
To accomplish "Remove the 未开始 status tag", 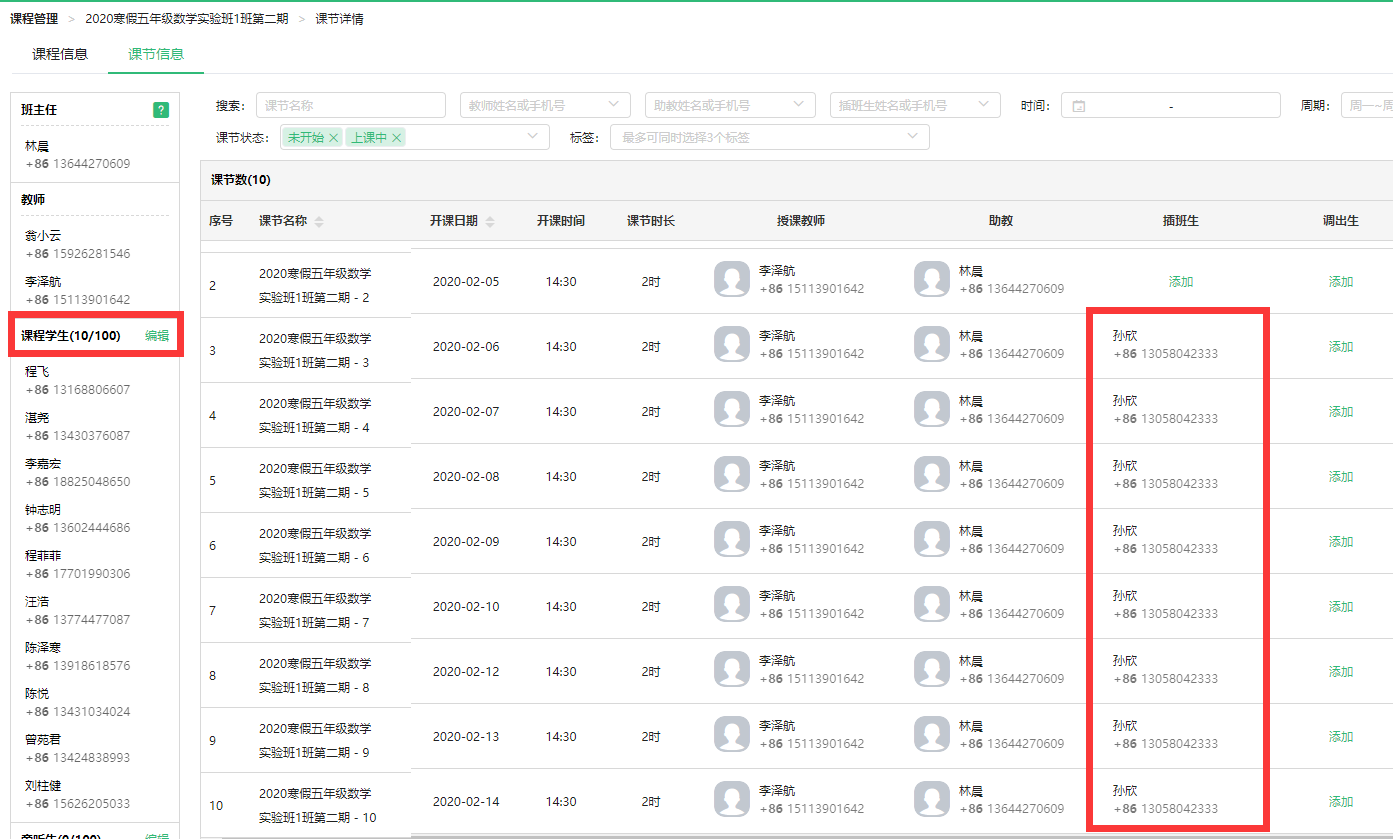I will click(x=333, y=138).
